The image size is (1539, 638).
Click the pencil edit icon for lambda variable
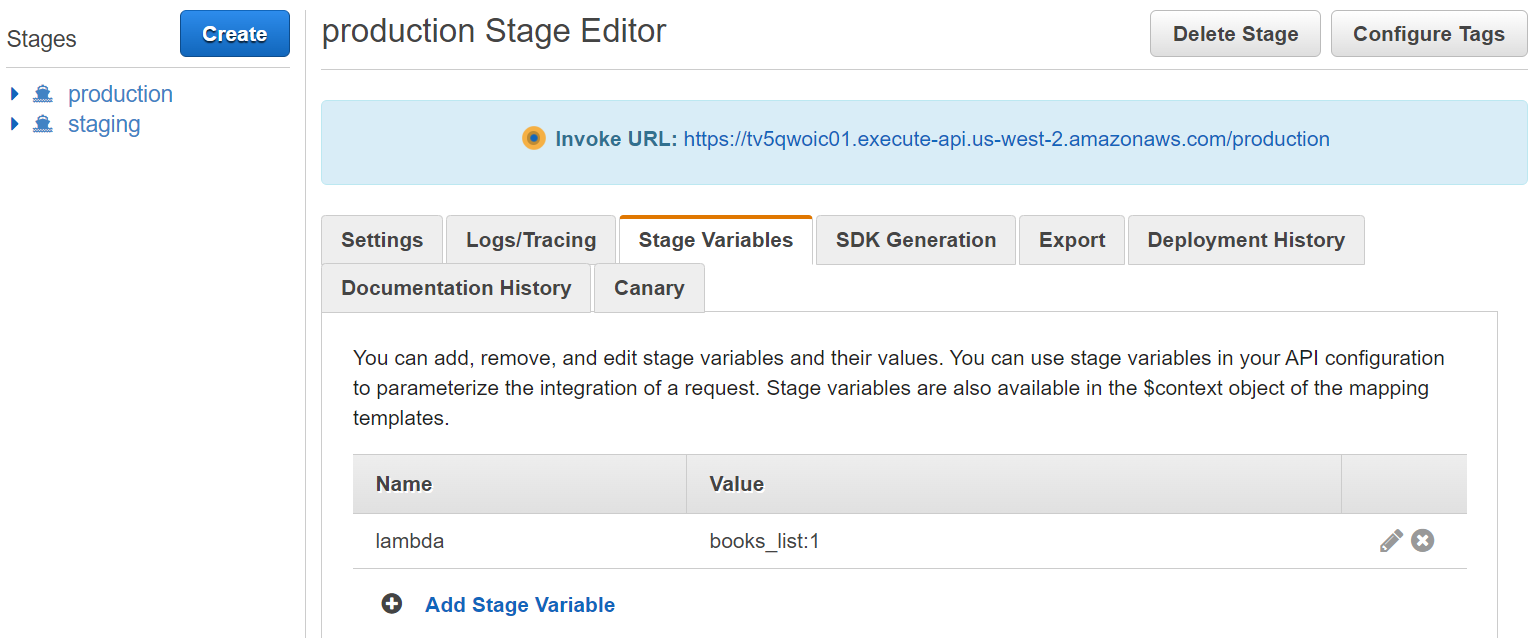[x=1390, y=541]
